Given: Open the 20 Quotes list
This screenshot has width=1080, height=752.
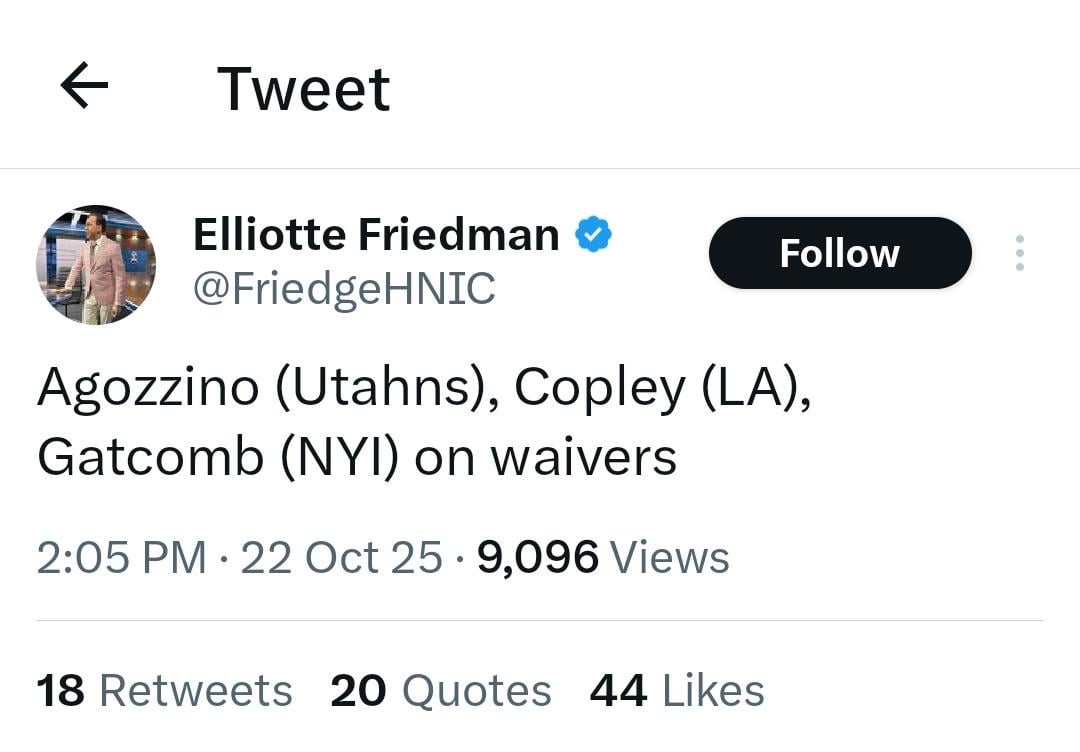Looking at the screenshot, I should click(440, 690).
